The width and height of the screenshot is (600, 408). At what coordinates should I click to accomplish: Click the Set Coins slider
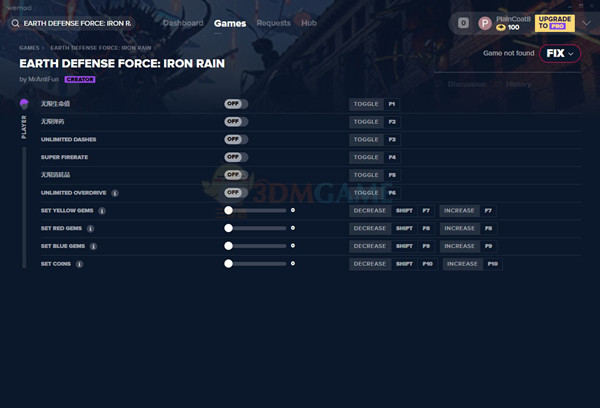pos(255,264)
